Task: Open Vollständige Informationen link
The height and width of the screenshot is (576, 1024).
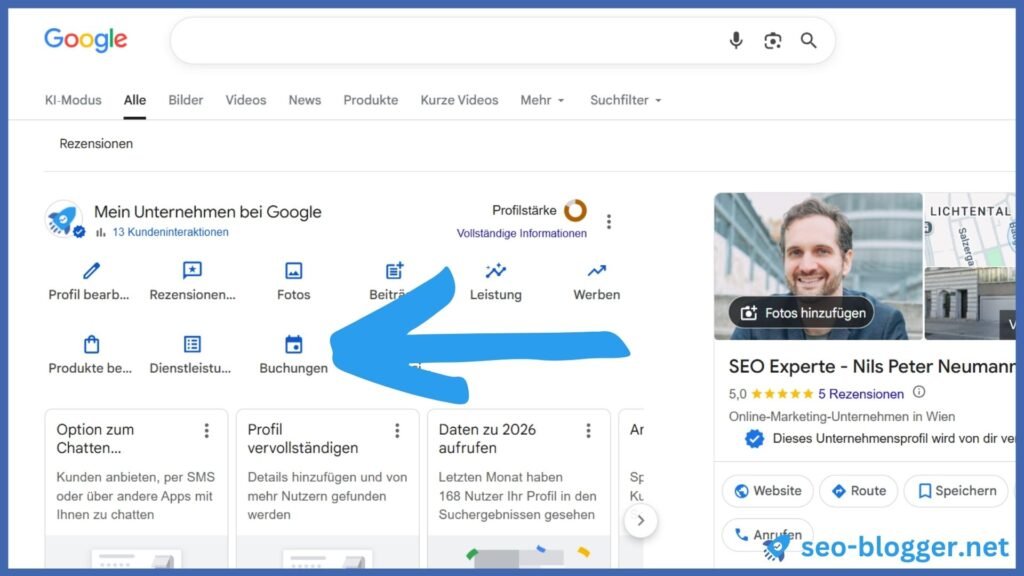Action: (521, 233)
